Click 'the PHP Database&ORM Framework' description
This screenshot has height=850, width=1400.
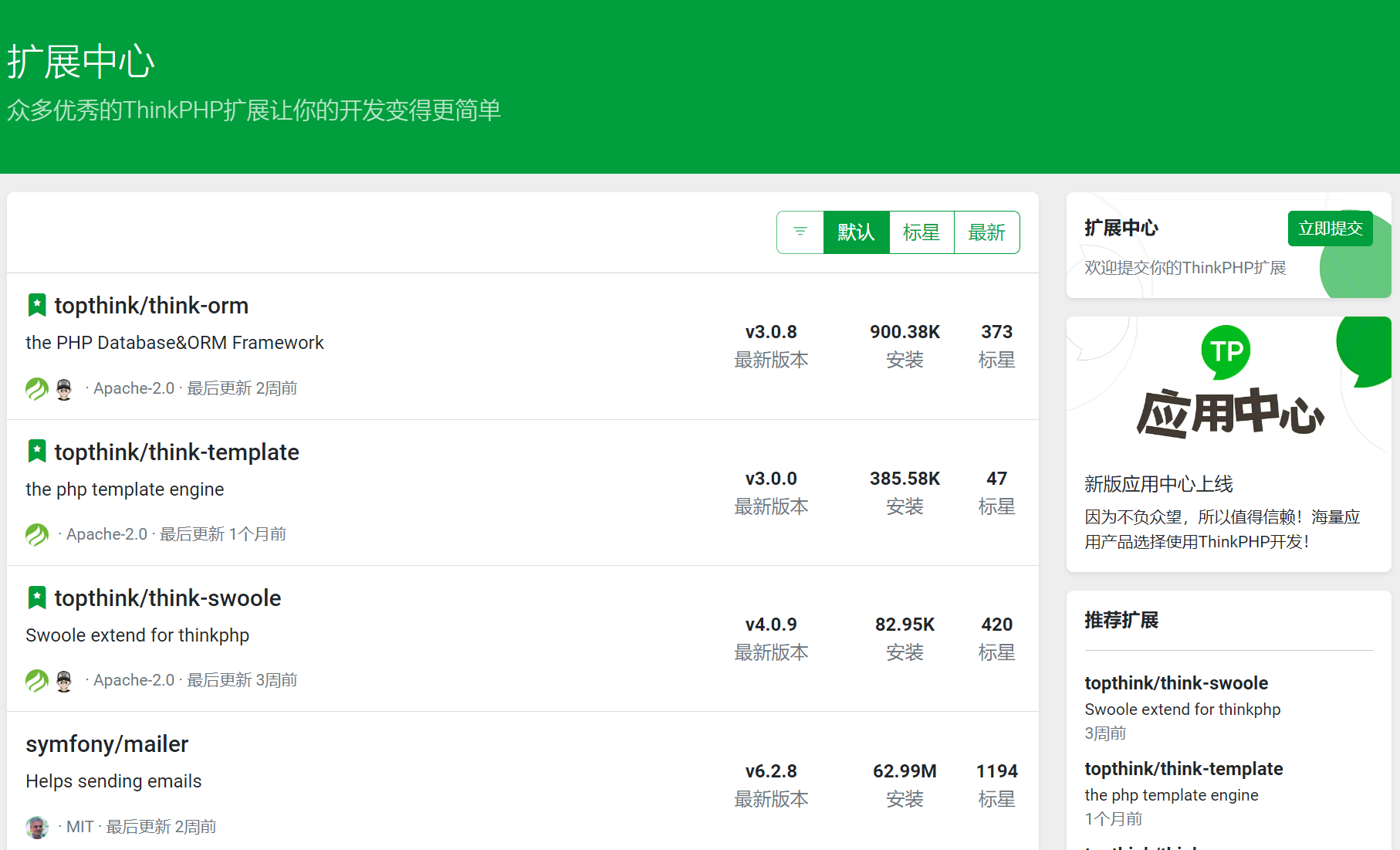pyautogui.click(x=174, y=343)
